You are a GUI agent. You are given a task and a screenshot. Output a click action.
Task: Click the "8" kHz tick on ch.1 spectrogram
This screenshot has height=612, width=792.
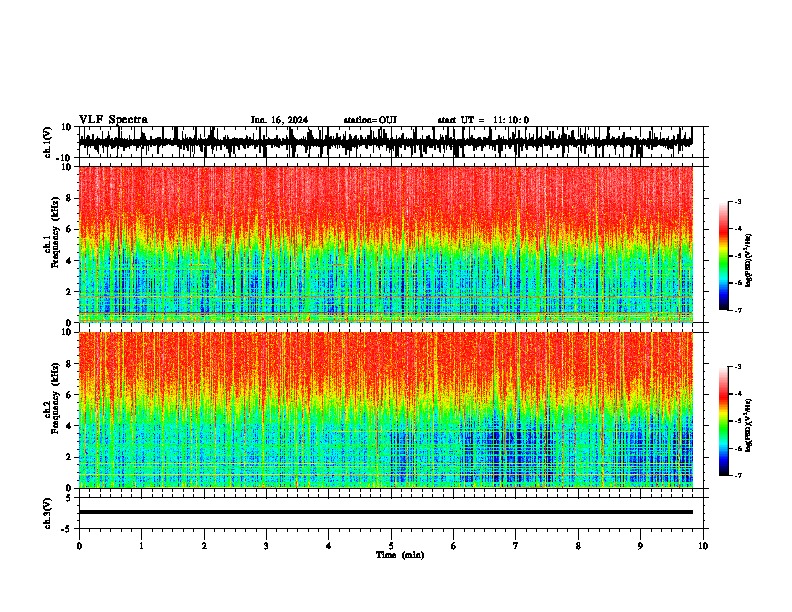tap(69, 198)
